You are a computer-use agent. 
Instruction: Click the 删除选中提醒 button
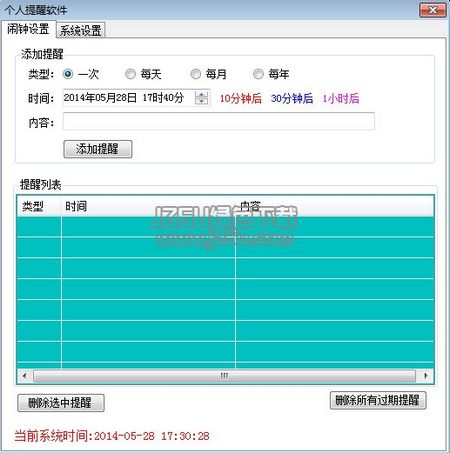click(x=61, y=403)
